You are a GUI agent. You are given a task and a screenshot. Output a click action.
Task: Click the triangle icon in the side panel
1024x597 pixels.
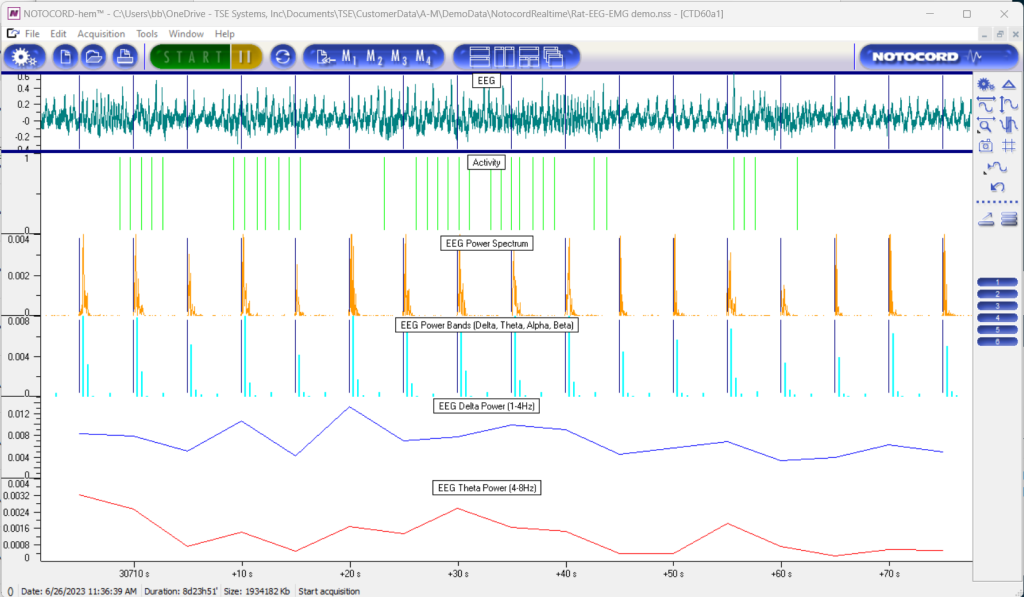[x=1009, y=84]
